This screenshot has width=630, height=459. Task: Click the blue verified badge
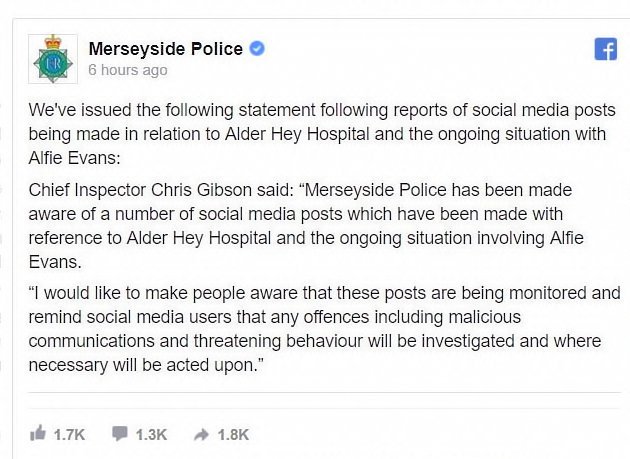point(257,49)
